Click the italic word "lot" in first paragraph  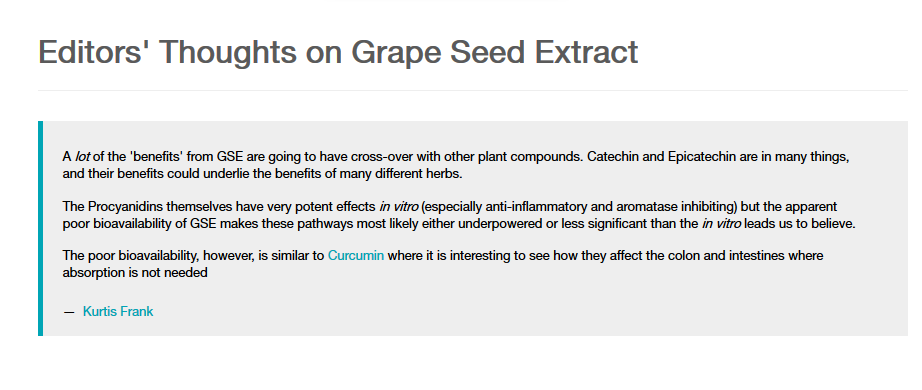[x=82, y=157]
